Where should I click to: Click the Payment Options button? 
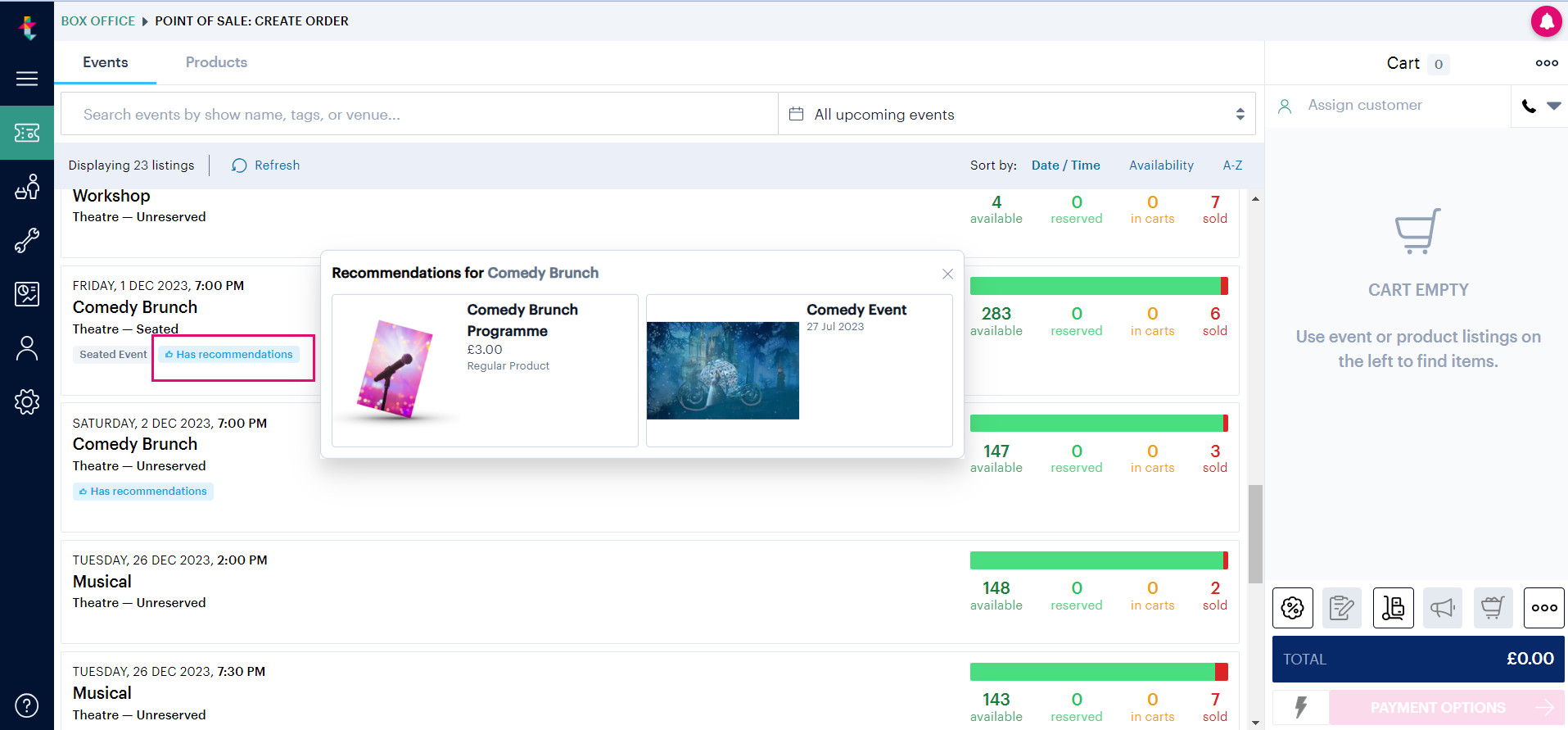pyautogui.click(x=1446, y=707)
